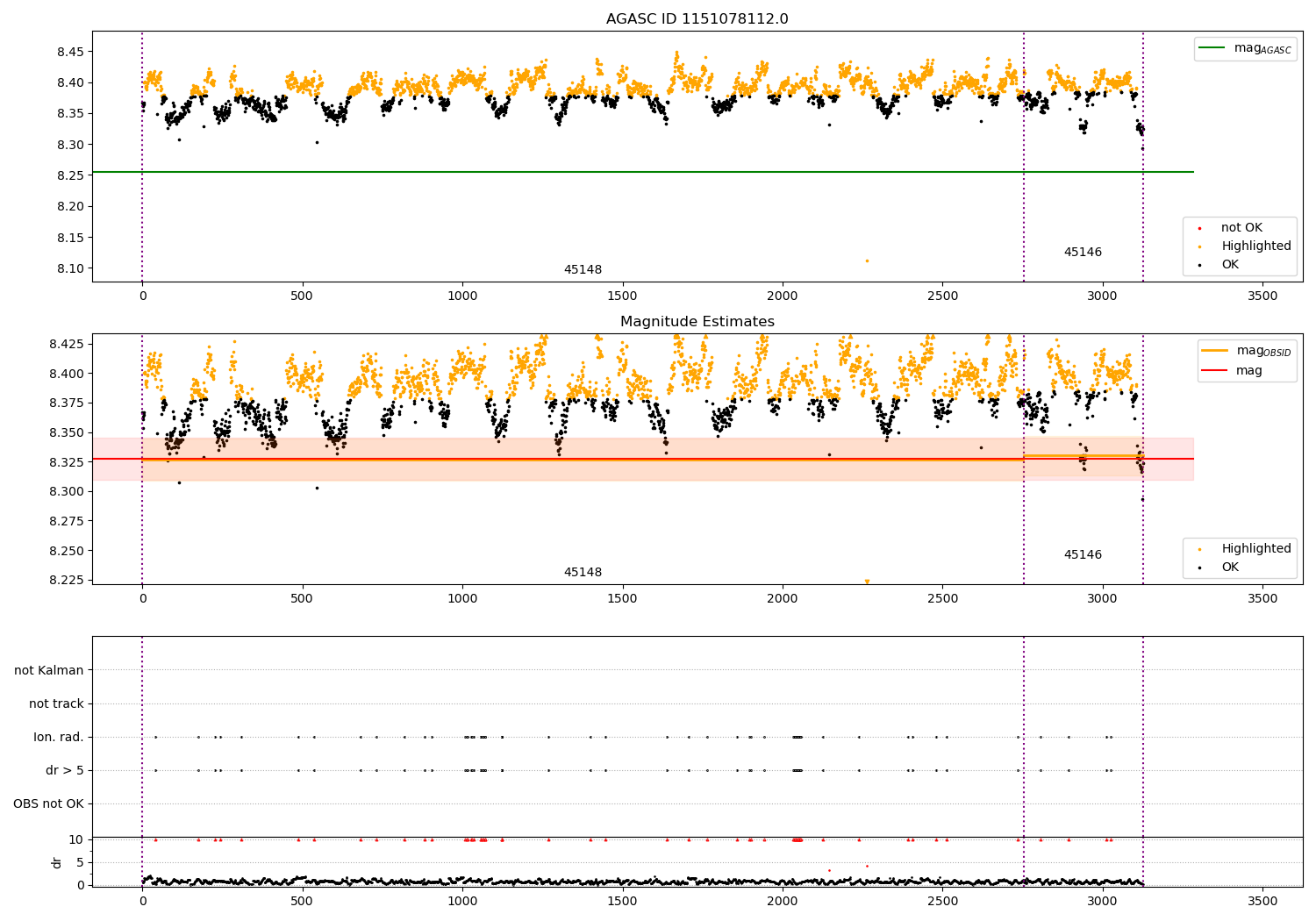This screenshot has width=1316, height=921.
Task: Click the 8.30 y-axis tick label
Action: coord(69,145)
